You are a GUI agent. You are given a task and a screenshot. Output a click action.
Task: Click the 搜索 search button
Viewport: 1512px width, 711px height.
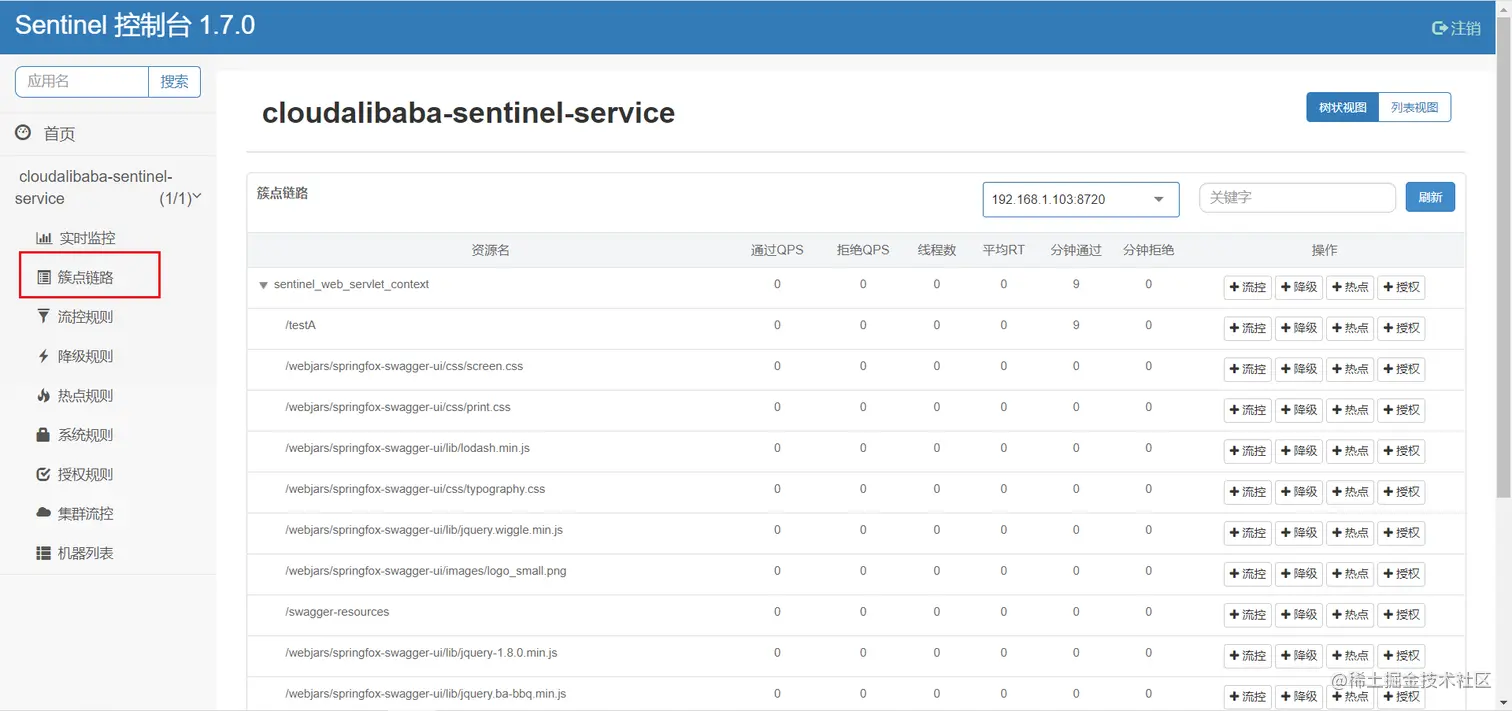174,82
